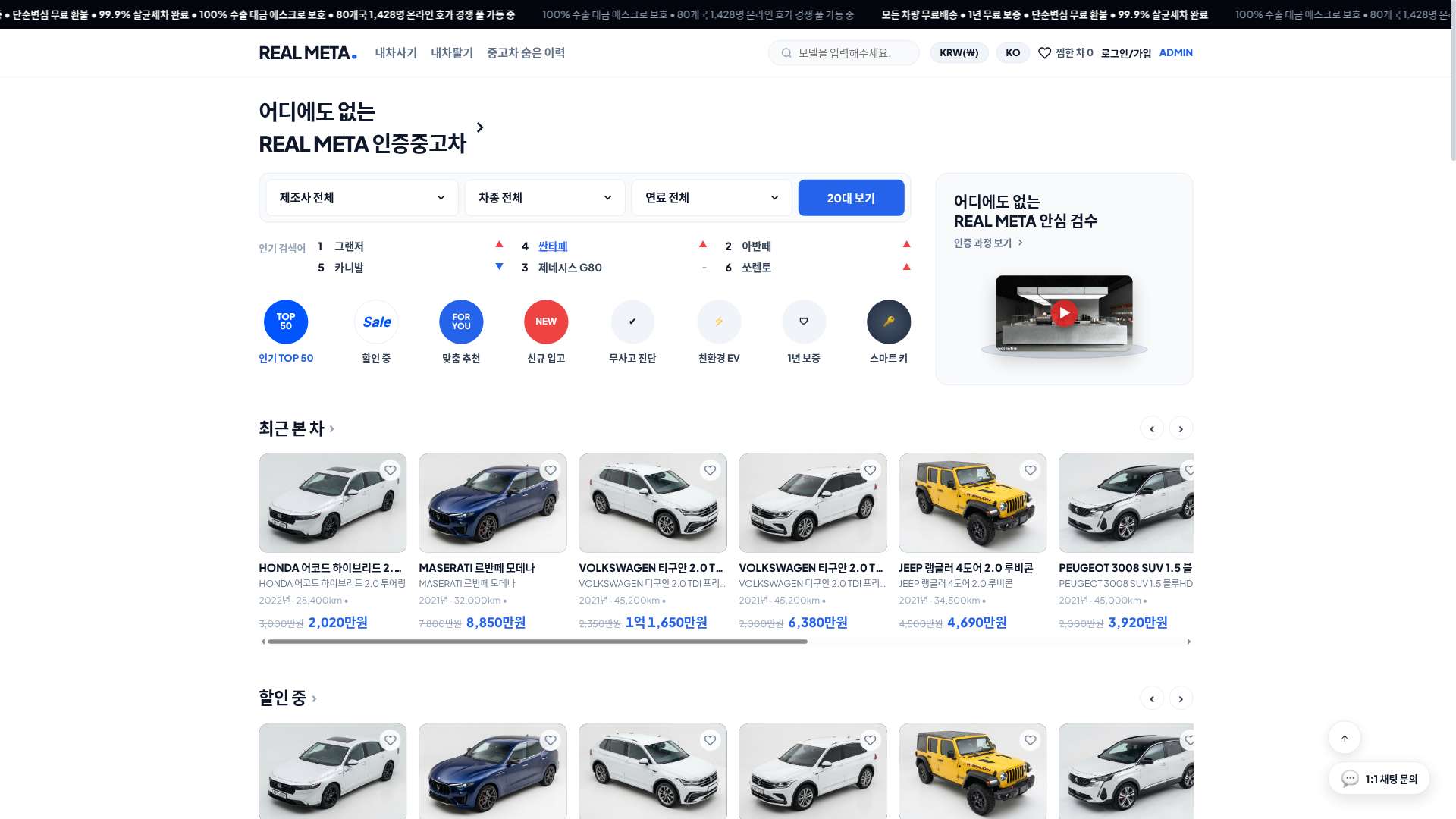
Task: Open the 차종 전체 dropdown
Action: (x=544, y=198)
